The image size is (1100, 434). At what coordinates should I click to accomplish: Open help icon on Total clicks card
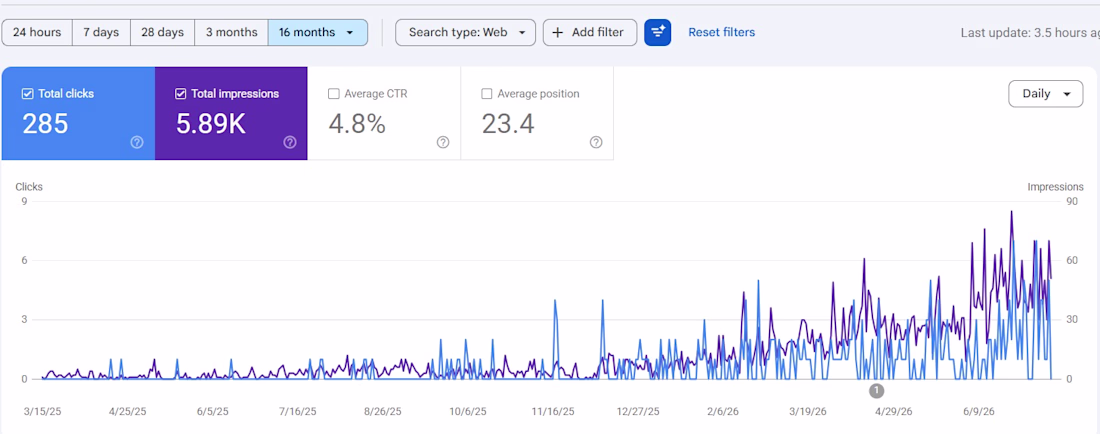pyautogui.click(x=137, y=142)
